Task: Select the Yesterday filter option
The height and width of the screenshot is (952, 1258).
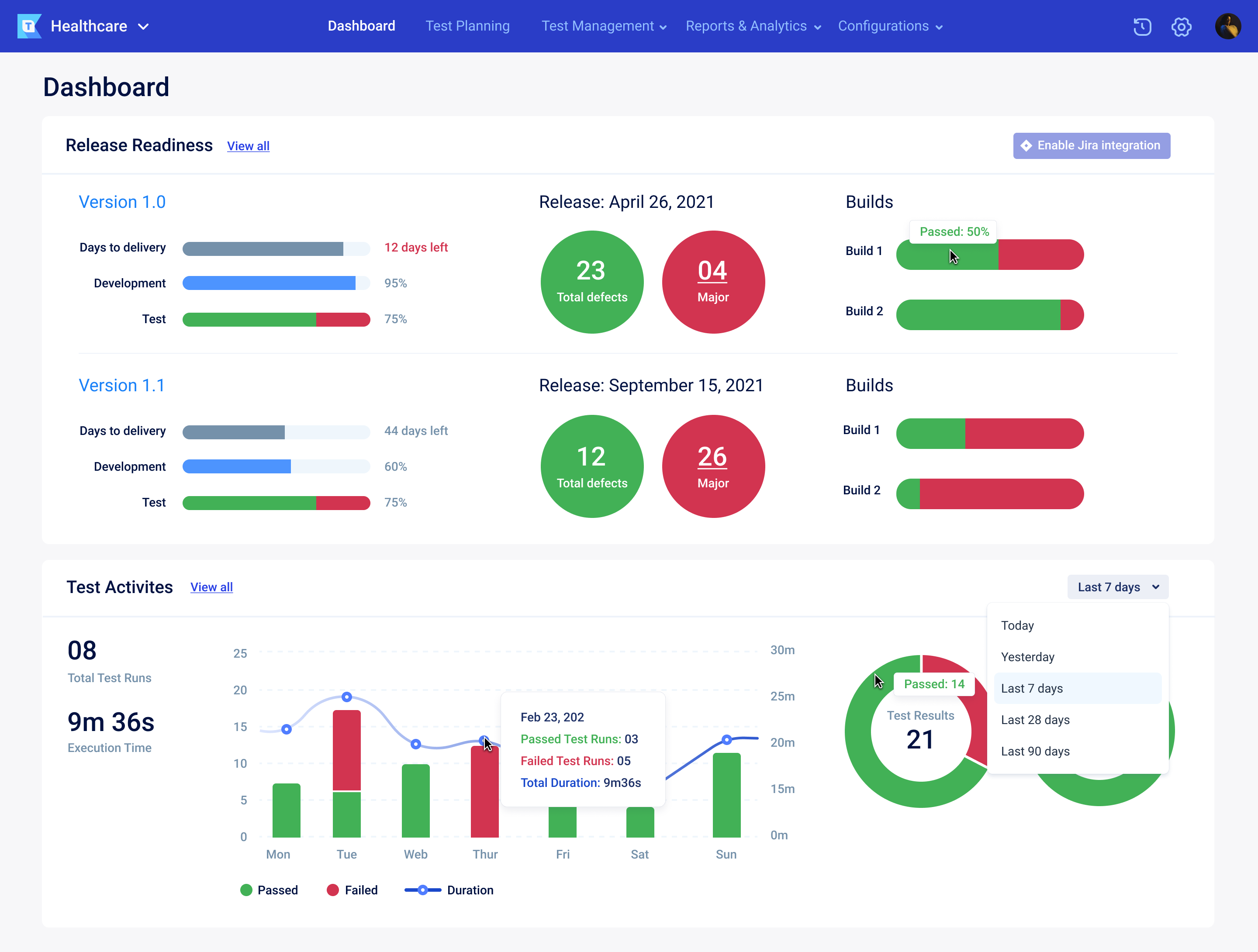Action: pos(1028,657)
